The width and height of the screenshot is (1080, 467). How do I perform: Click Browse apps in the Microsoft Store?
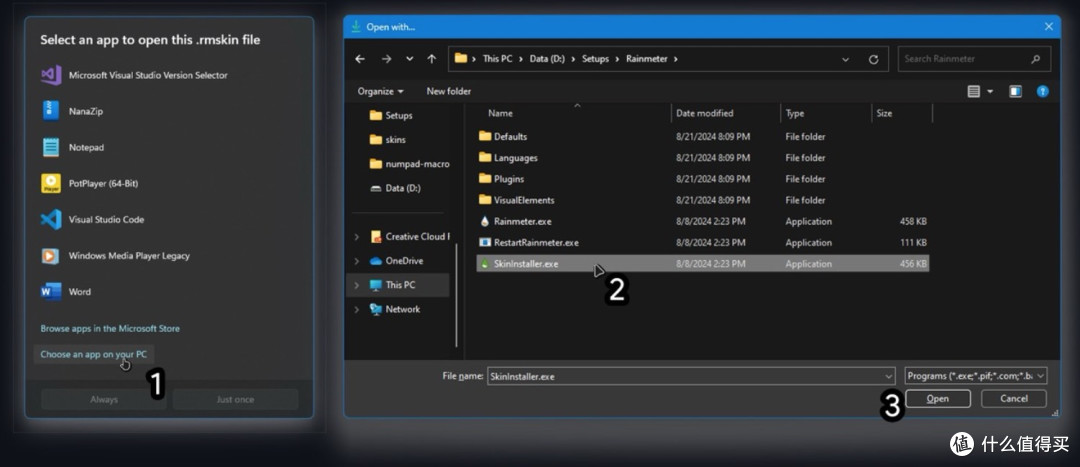110,329
